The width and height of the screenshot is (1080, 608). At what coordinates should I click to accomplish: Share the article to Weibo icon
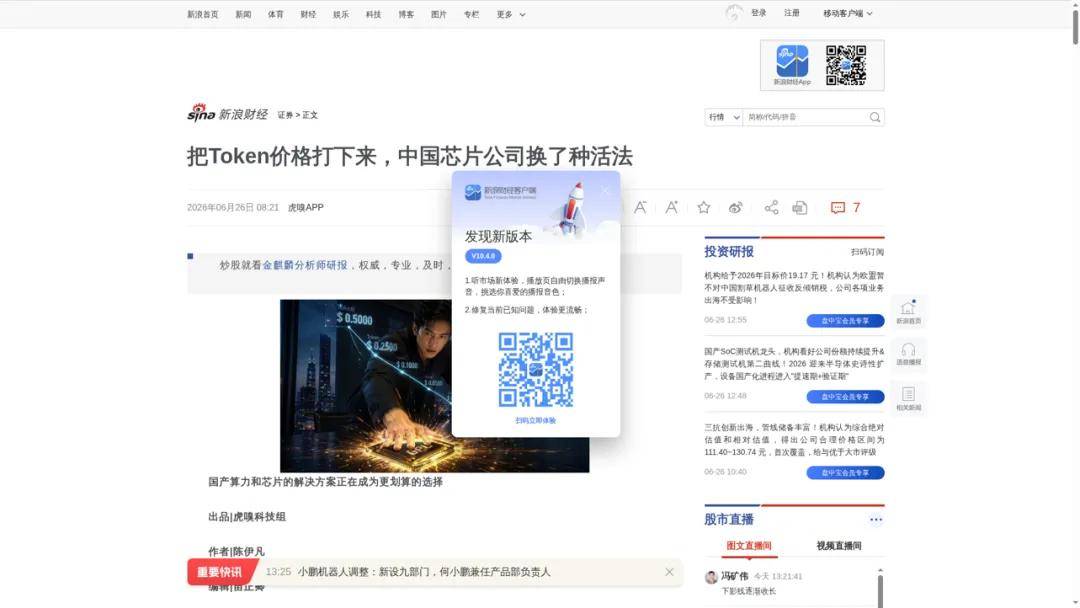coord(736,207)
